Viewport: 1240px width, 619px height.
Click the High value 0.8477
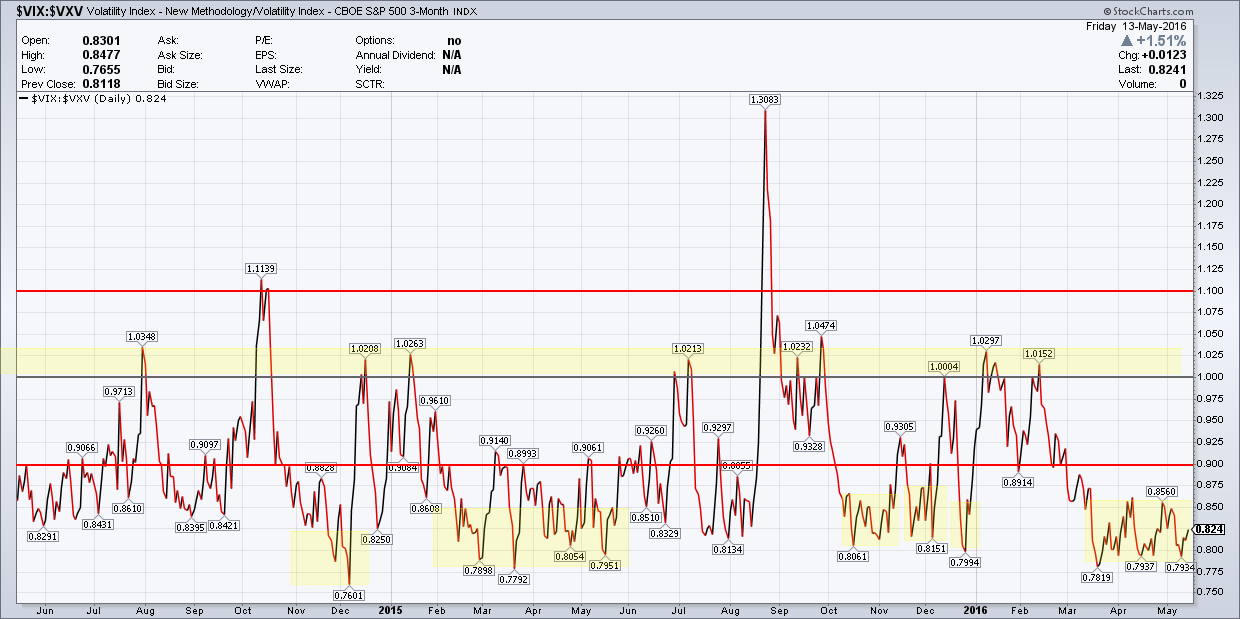(101, 55)
